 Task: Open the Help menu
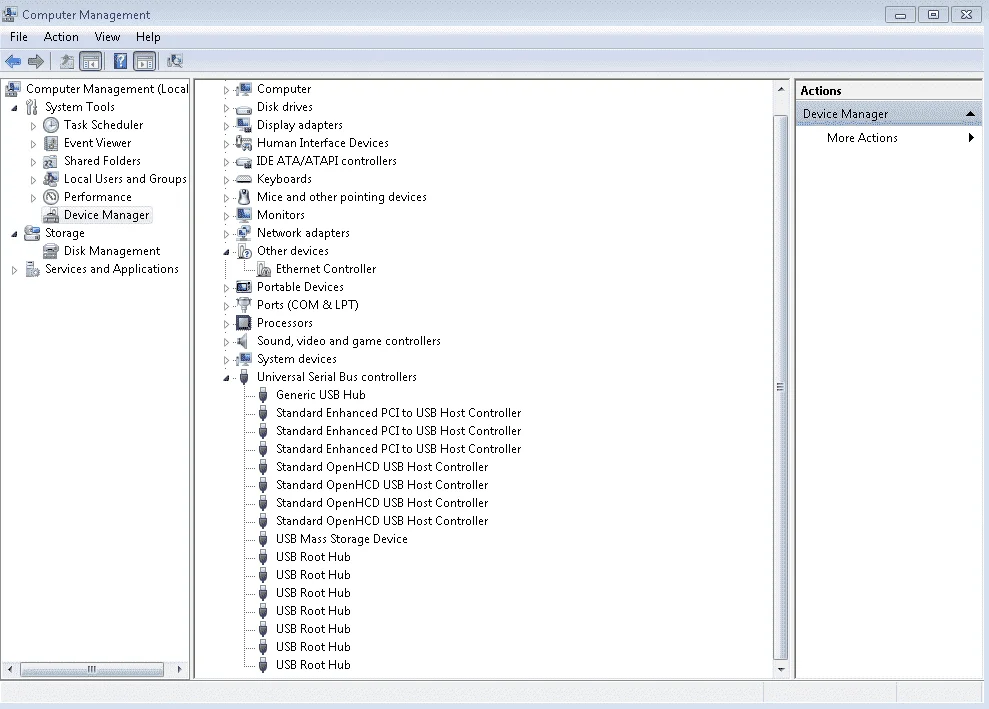[x=148, y=37]
